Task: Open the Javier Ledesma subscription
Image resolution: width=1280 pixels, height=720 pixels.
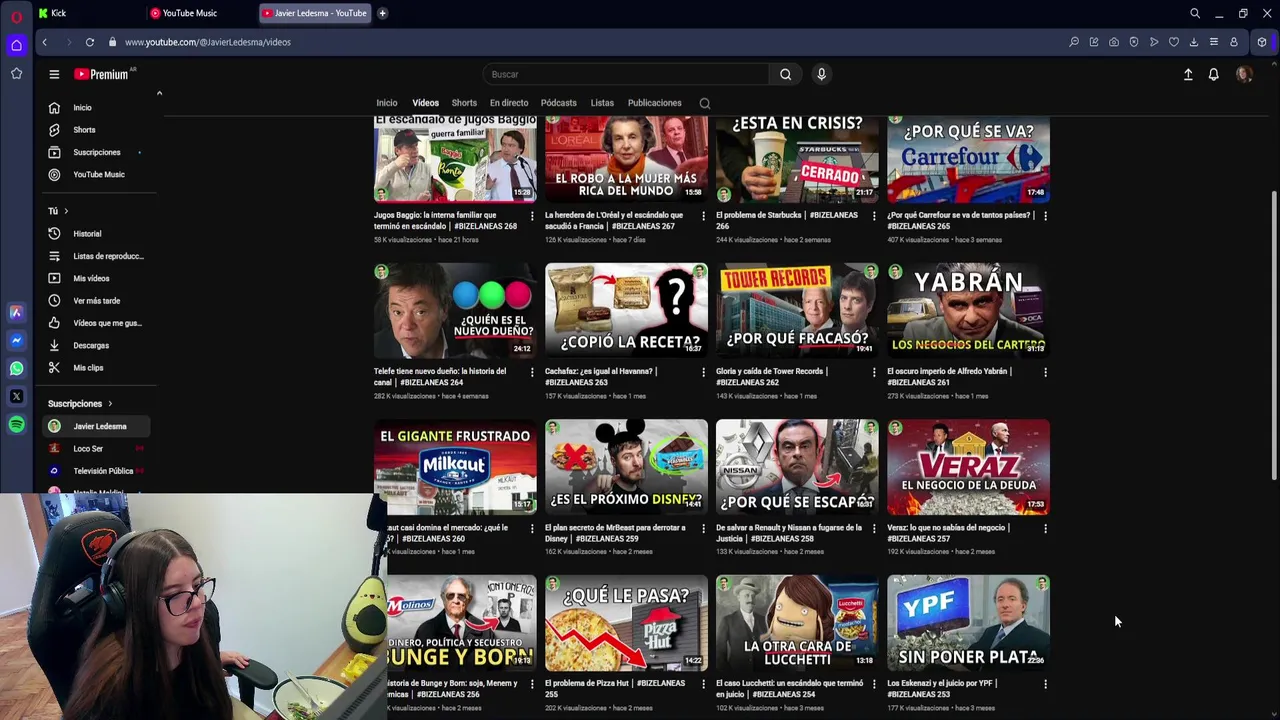Action: pyautogui.click(x=97, y=427)
